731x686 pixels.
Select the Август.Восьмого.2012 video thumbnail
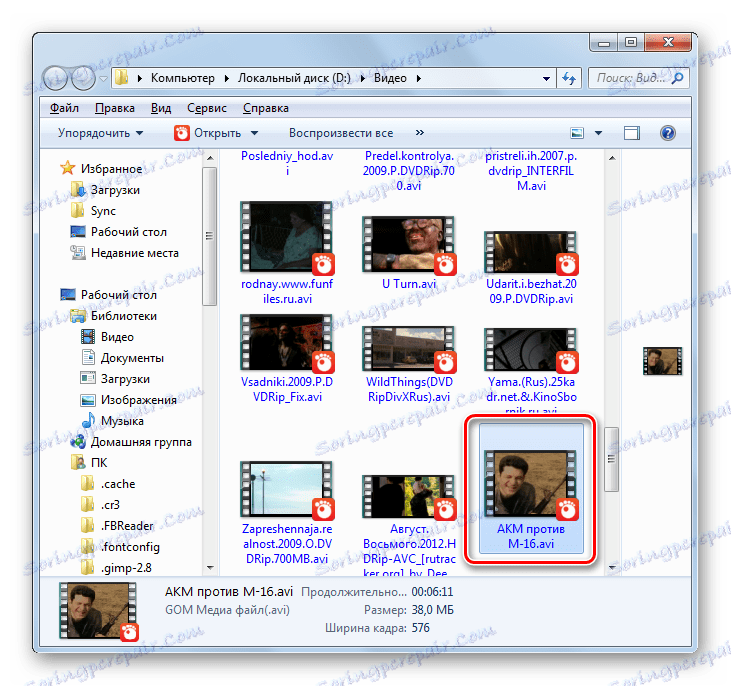point(408,497)
